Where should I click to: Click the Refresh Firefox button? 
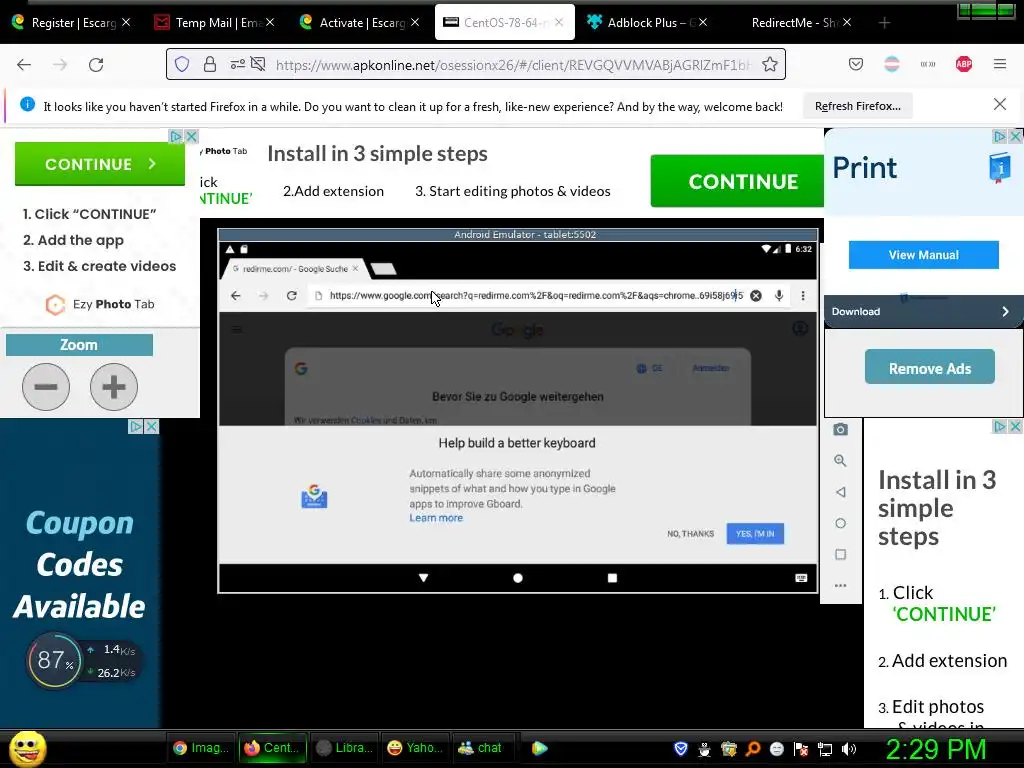[857, 106]
